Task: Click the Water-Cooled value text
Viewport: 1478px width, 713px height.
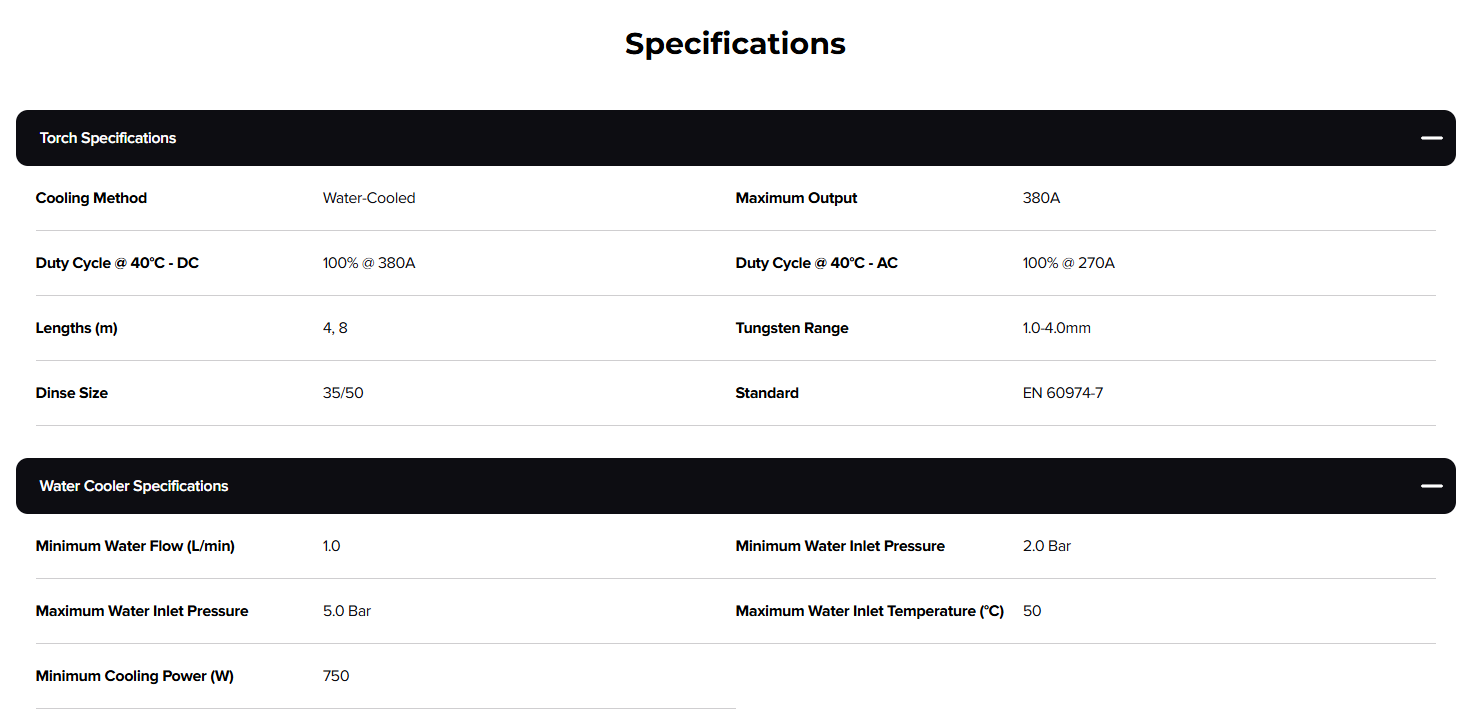Action: 369,198
